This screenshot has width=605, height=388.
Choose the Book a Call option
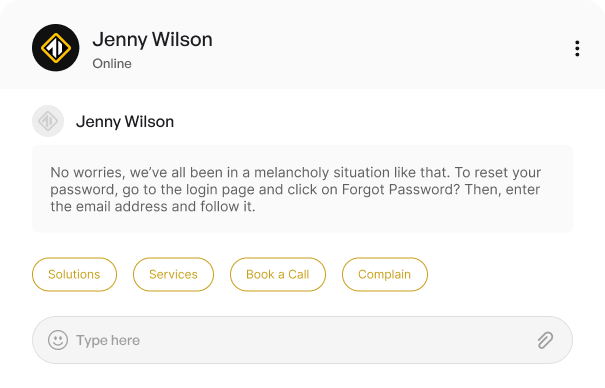[278, 274]
